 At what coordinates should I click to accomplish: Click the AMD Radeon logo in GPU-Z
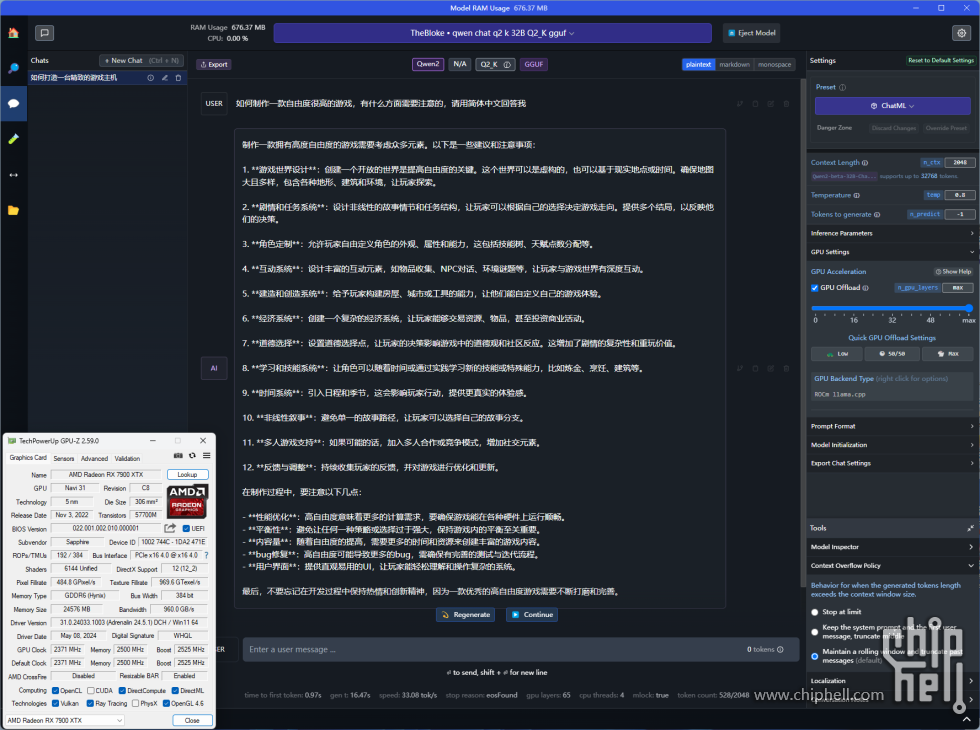[x=187, y=501]
